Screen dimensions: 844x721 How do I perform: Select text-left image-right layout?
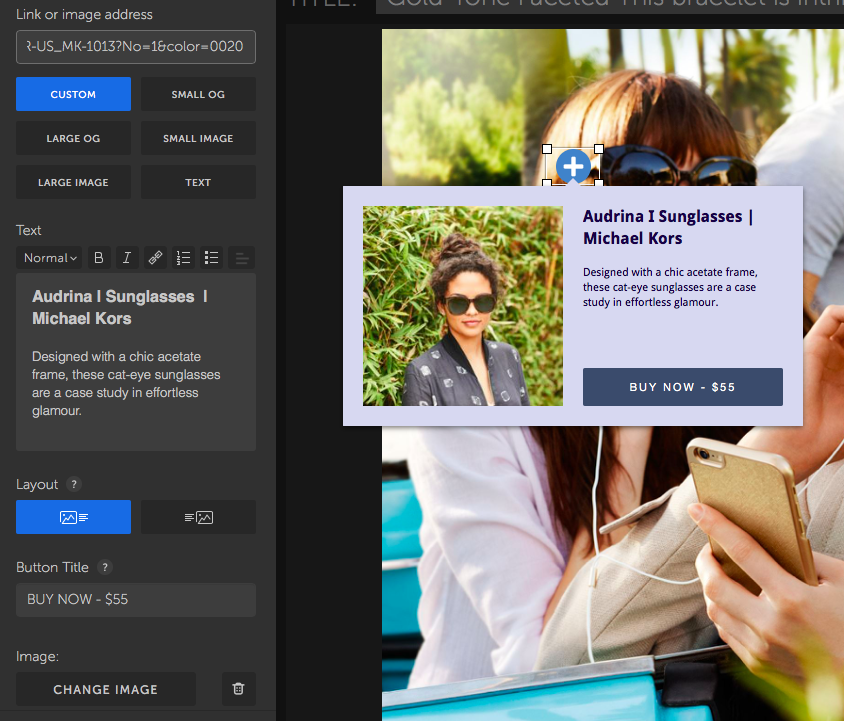pyautogui.click(x=198, y=517)
